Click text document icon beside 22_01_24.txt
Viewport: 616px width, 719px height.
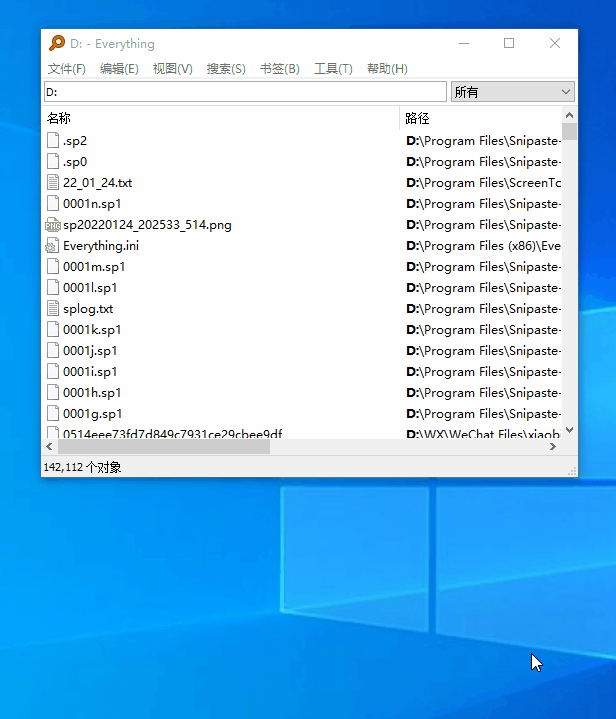pyautogui.click(x=53, y=183)
